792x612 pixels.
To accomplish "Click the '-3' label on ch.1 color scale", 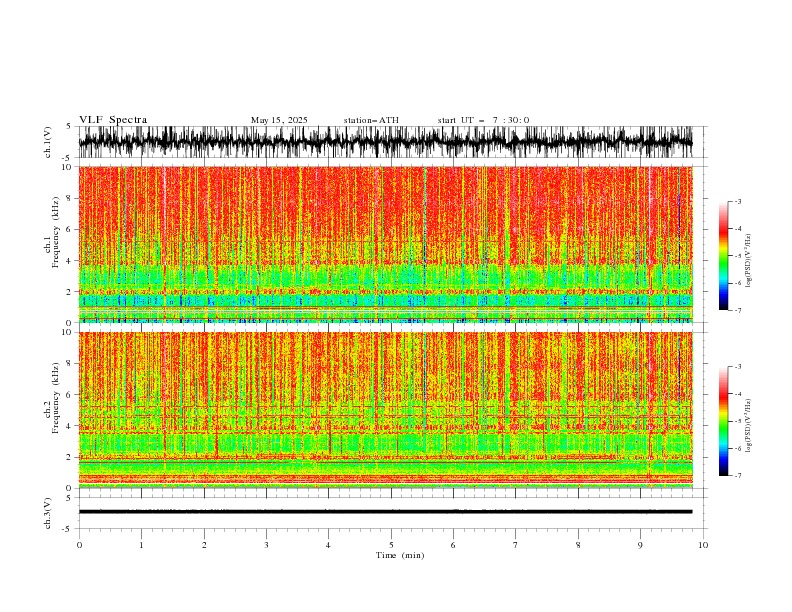I will click(x=737, y=201).
